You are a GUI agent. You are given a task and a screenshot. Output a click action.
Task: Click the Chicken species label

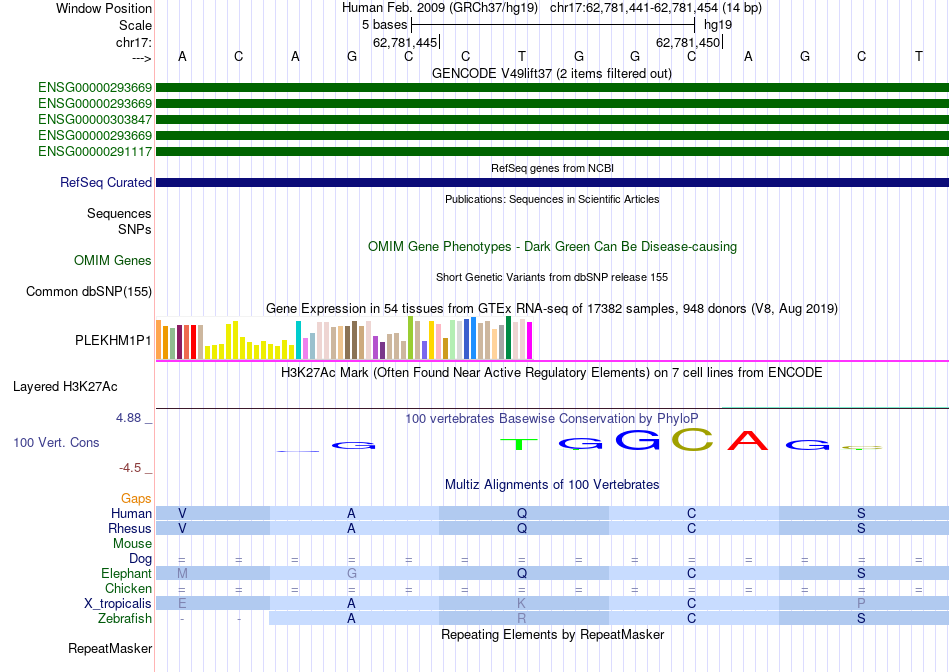coord(128,588)
